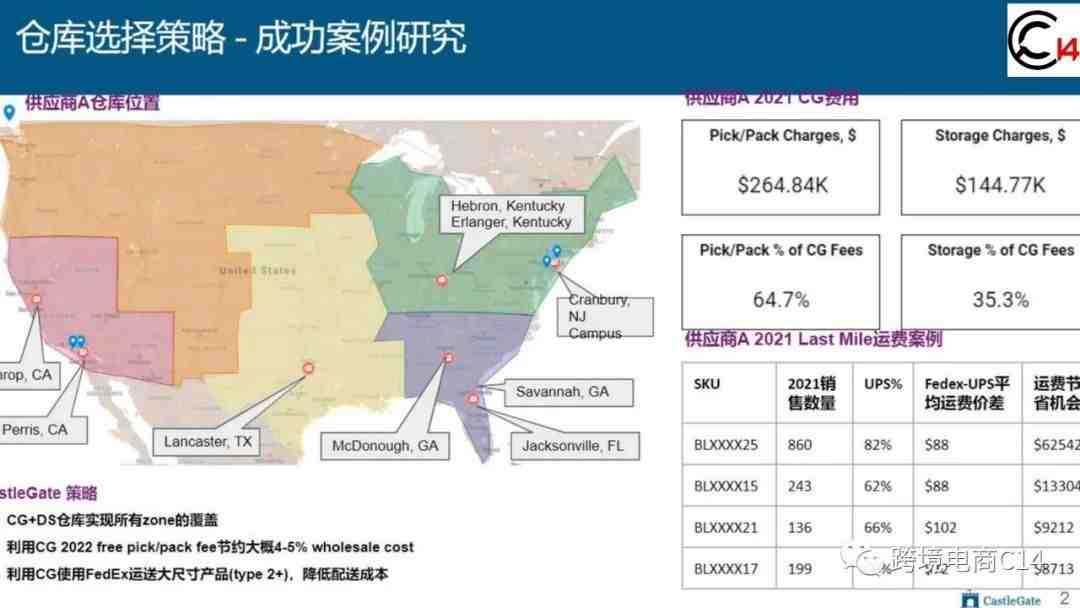This screenshot has height=608, width=1080.
Task: Click the sales quantity '243'
Action: pyautogui.click(x=800, y=486)
